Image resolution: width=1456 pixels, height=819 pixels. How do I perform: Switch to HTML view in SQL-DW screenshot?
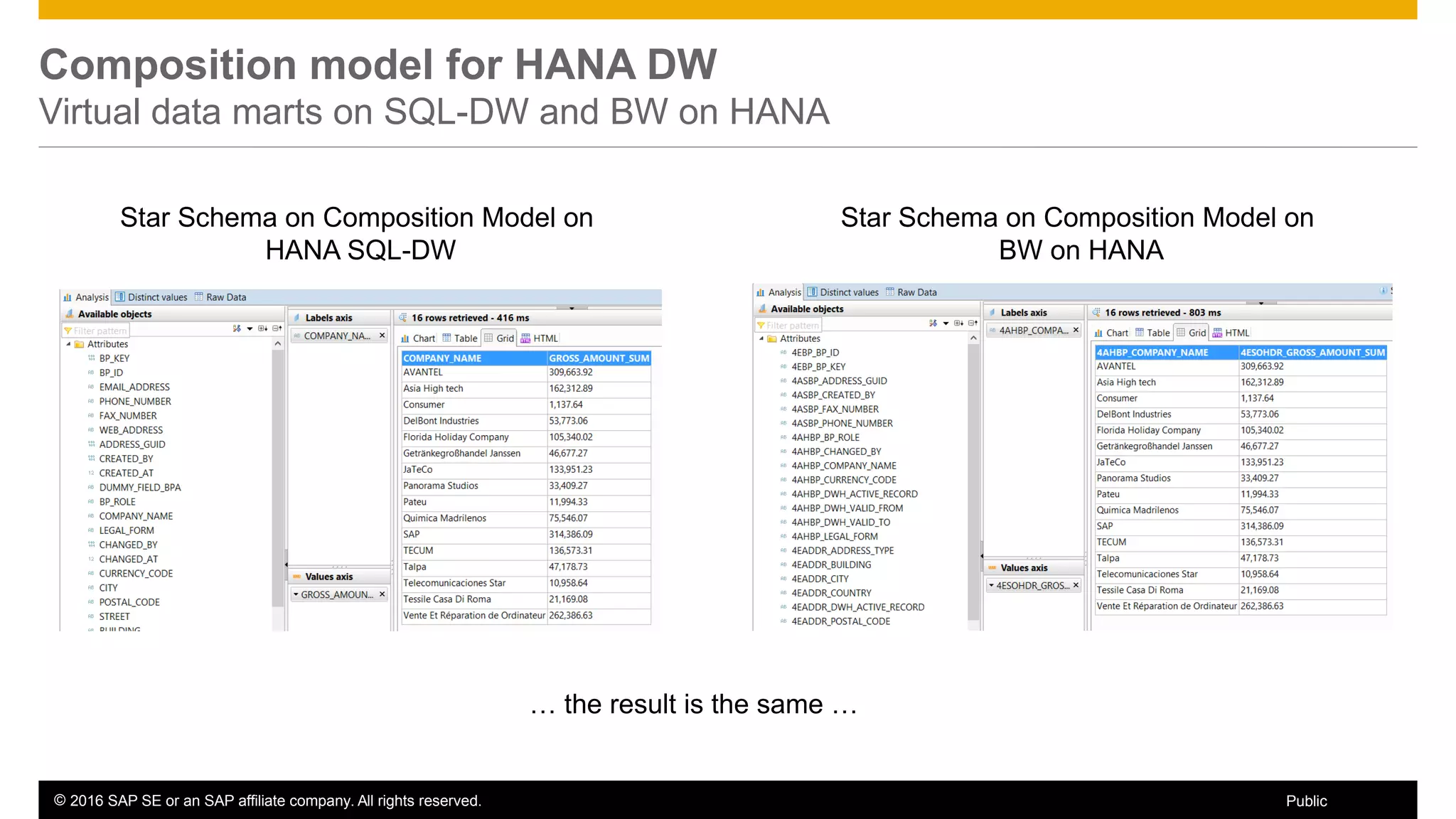coord(540,338)
